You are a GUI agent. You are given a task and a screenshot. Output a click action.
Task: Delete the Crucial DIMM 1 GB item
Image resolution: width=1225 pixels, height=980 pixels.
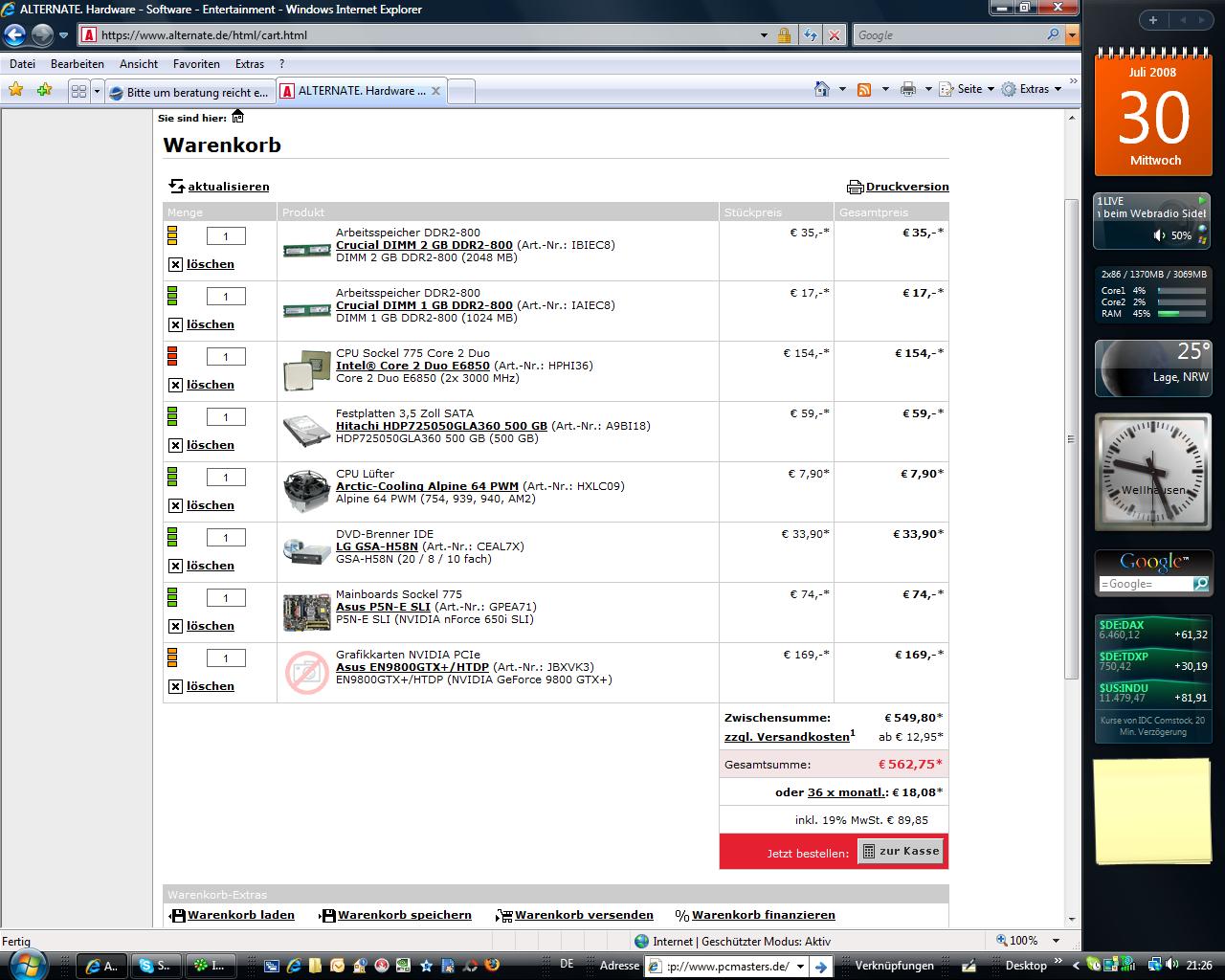201,324
